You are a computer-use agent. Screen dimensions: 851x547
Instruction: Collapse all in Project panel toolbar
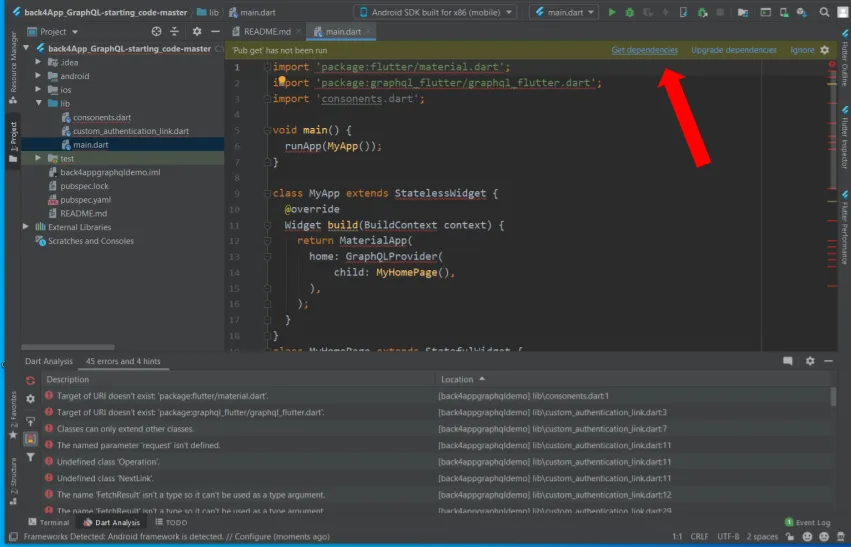(x=174, y=31)
